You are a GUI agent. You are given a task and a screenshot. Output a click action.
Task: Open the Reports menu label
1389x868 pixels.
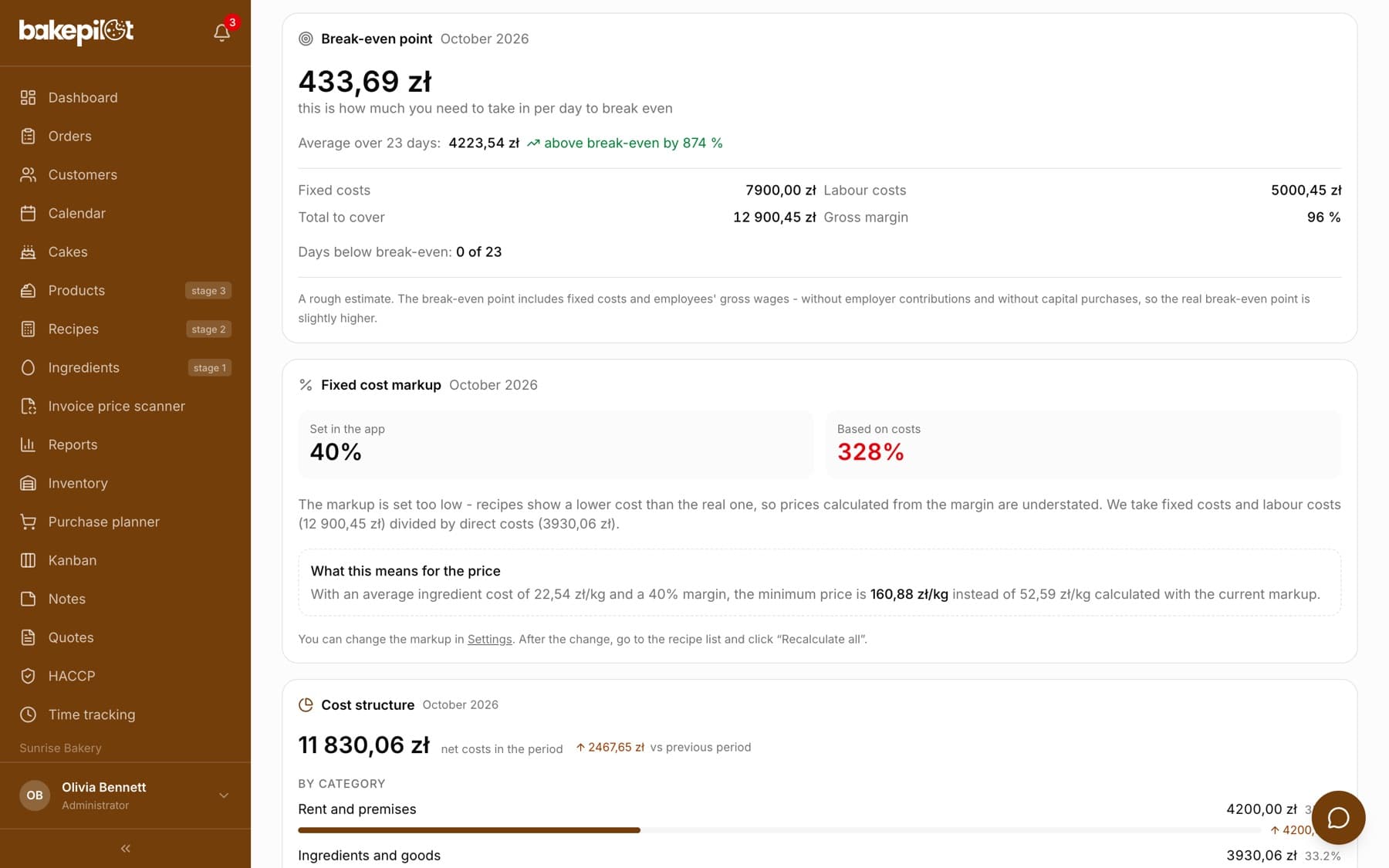[73, 444]
